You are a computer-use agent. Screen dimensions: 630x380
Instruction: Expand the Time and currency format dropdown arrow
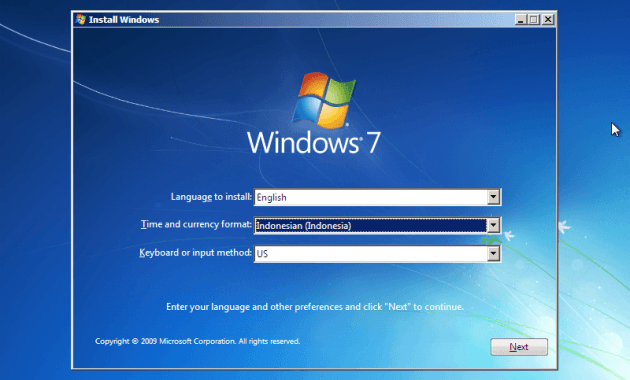coord(493,225)
